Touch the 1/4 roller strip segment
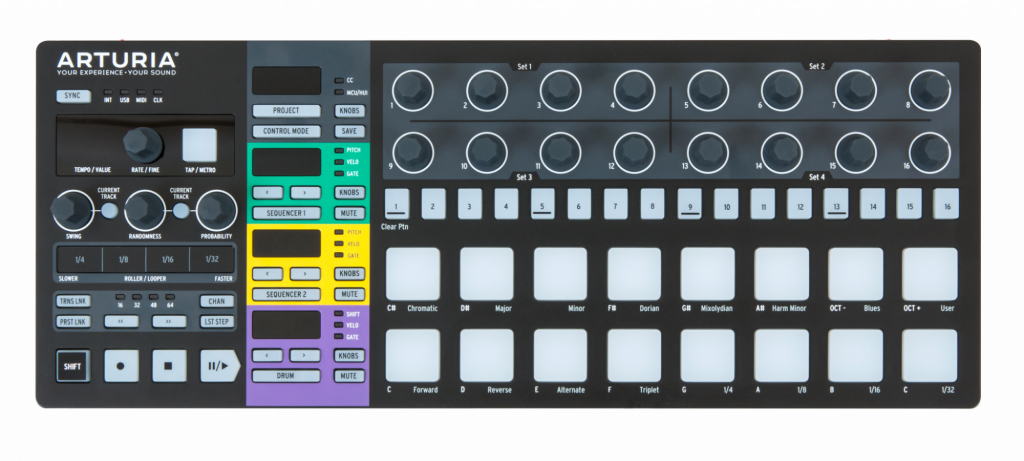This screenshot has height=461, width=1024. 79,260
